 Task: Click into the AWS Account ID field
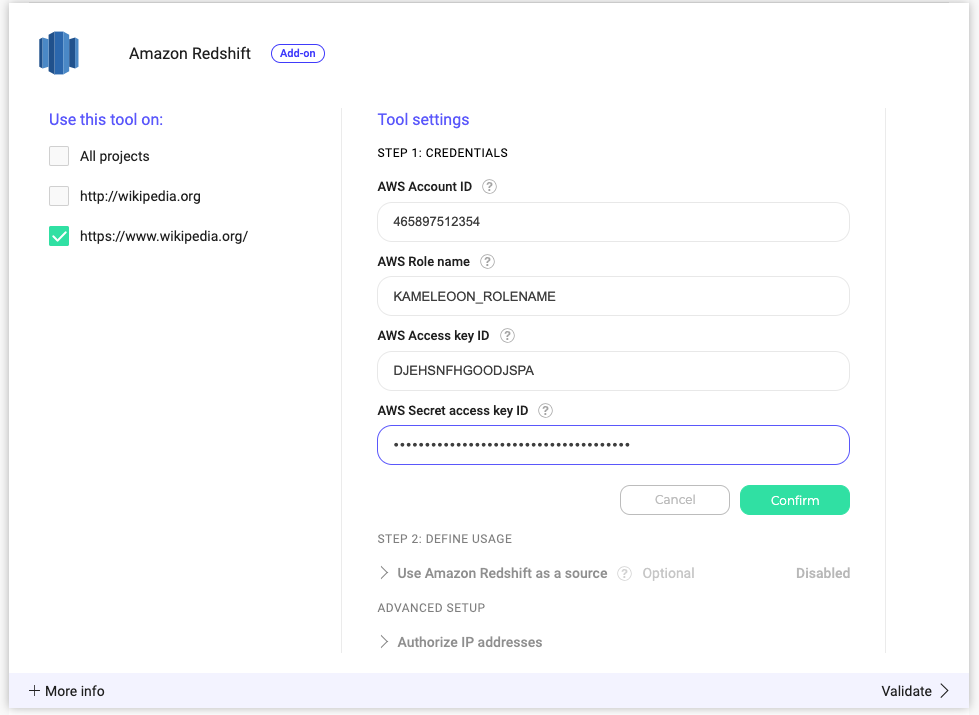(612, 222)
